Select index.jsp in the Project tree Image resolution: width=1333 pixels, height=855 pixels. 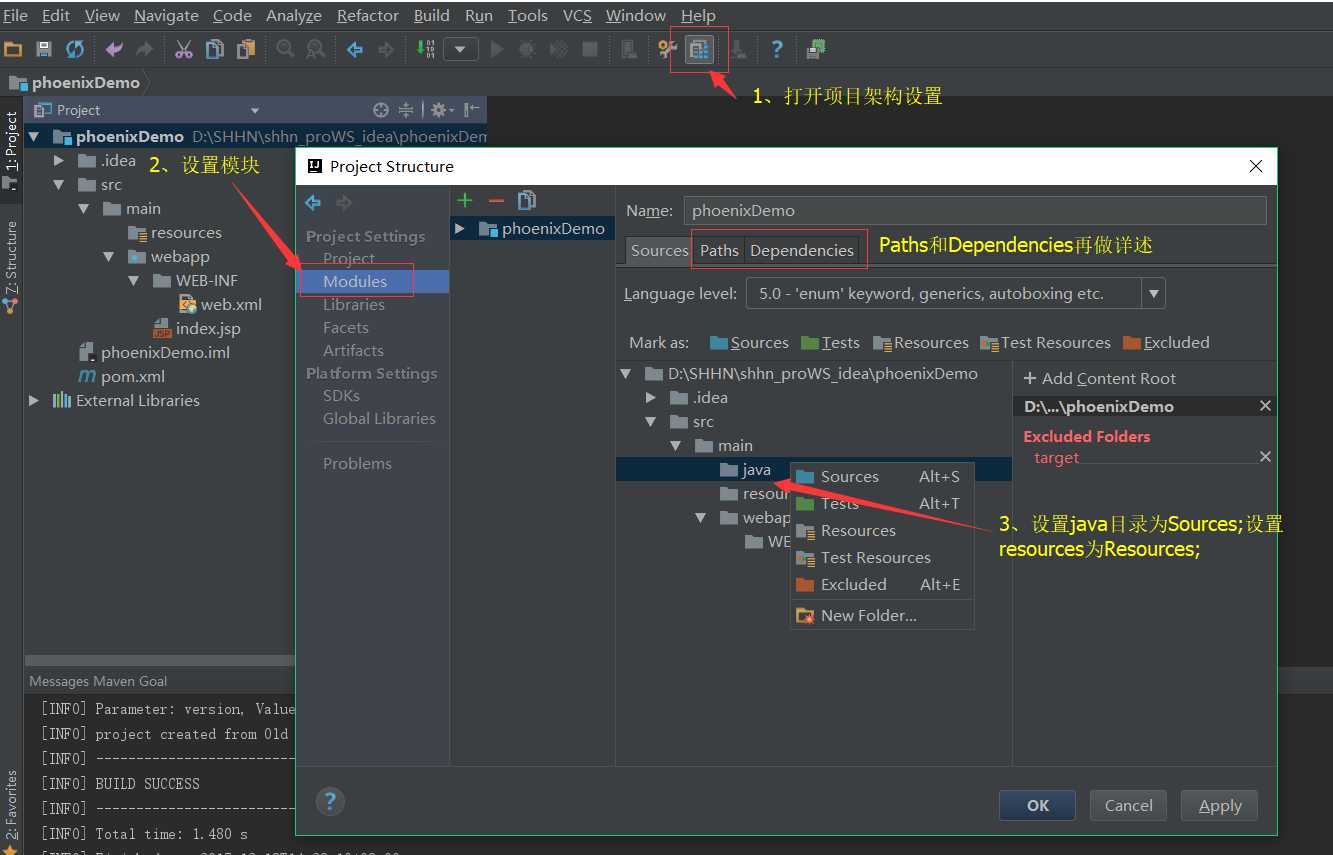coord(197,329)
